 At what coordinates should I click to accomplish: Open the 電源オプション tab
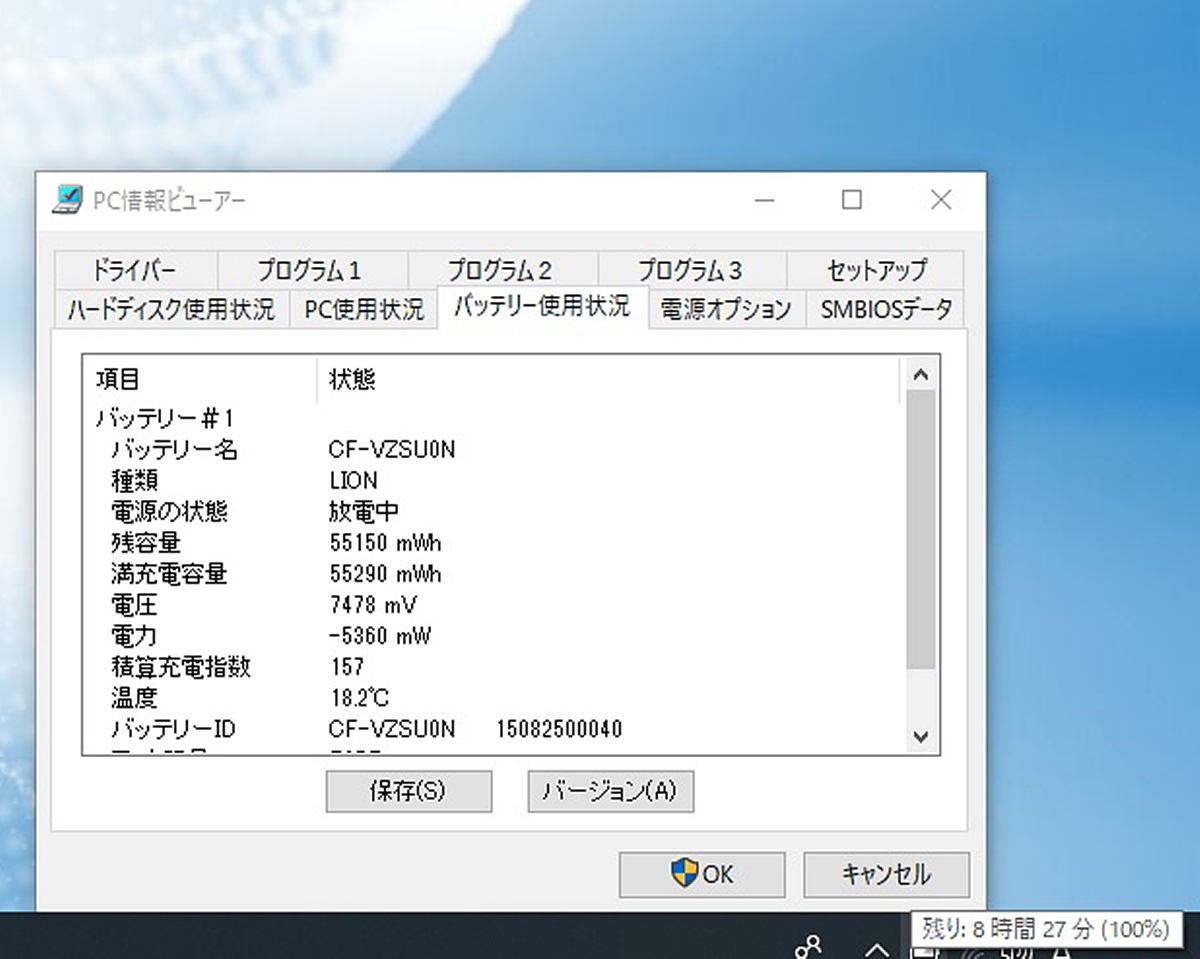coord(726,309)
